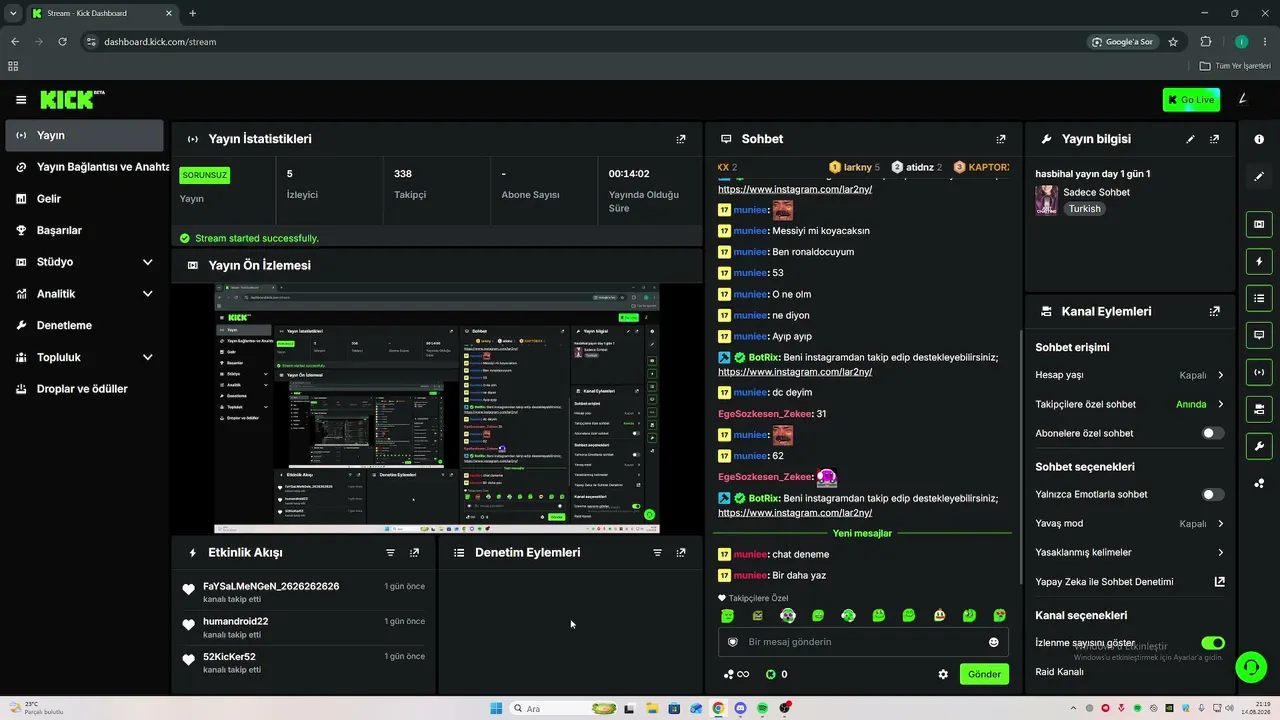Open Windows Start menu
This screenshot has width=1280, height=720.
coord(496,708)
